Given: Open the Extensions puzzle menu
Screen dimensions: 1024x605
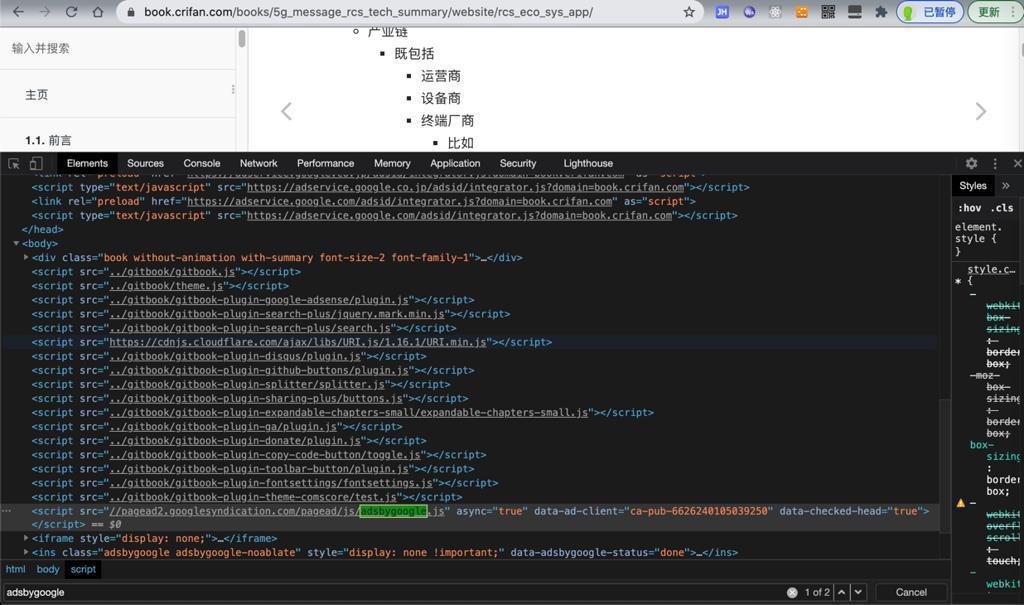Looking at the screenshot, I should (881, 12).
